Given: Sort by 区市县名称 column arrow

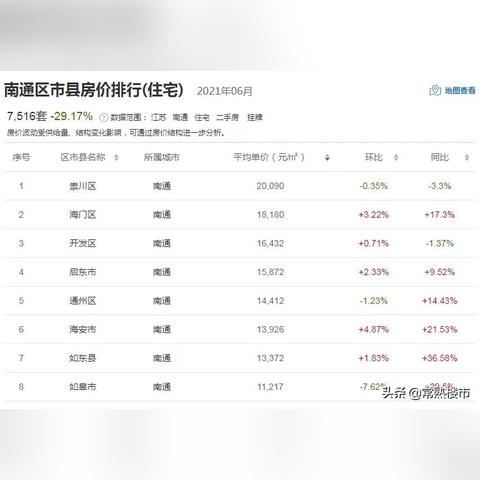Looking at the screenshot, I should [x=116, y=157].
